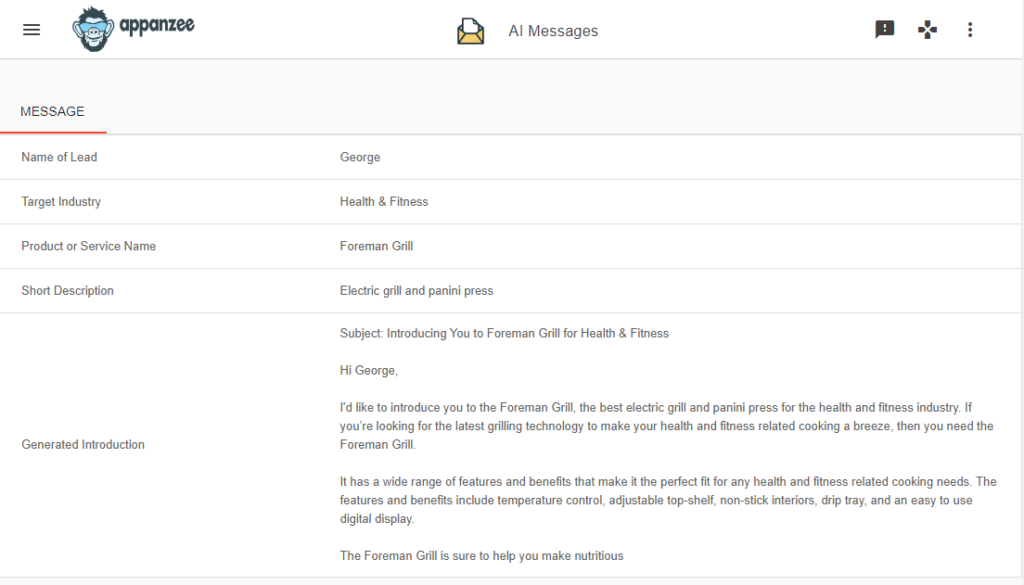This screenshot has width=1024, height=585.
Task: Click the Target Industry row label
Action: click(61, 202)
